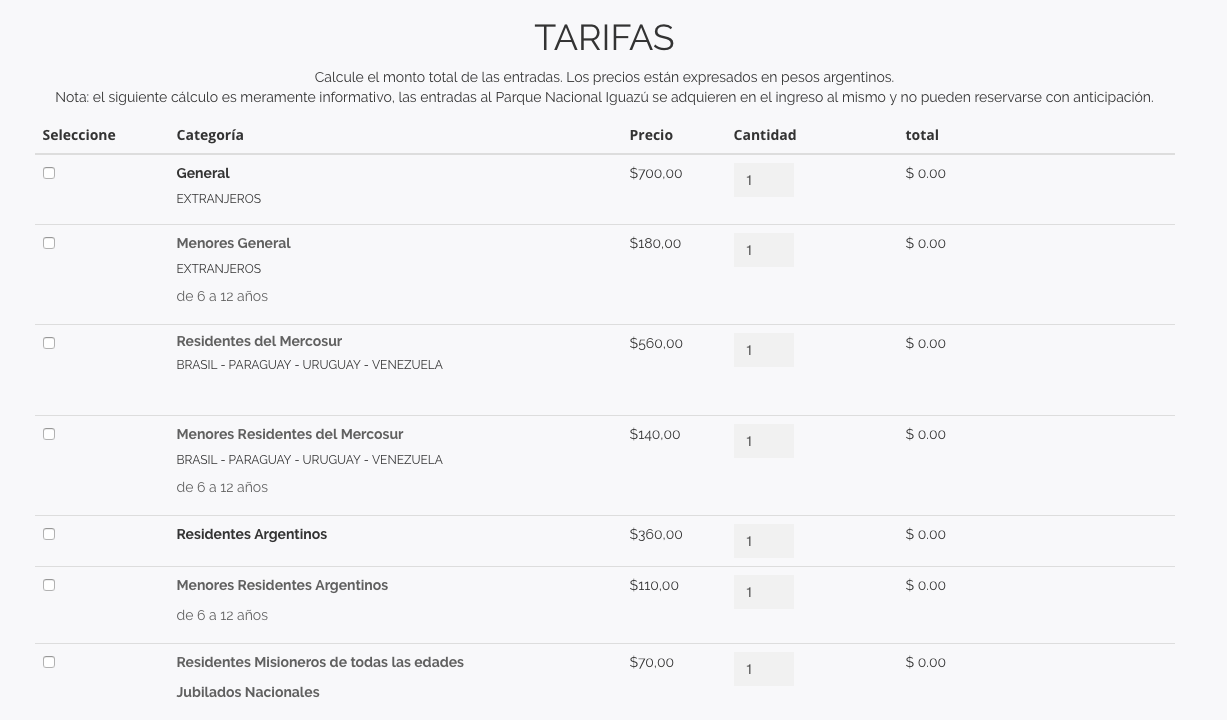Click quantity box for Residentes Misioneros
Screen dimensions: 1227x720
click(x=764, y=669)
